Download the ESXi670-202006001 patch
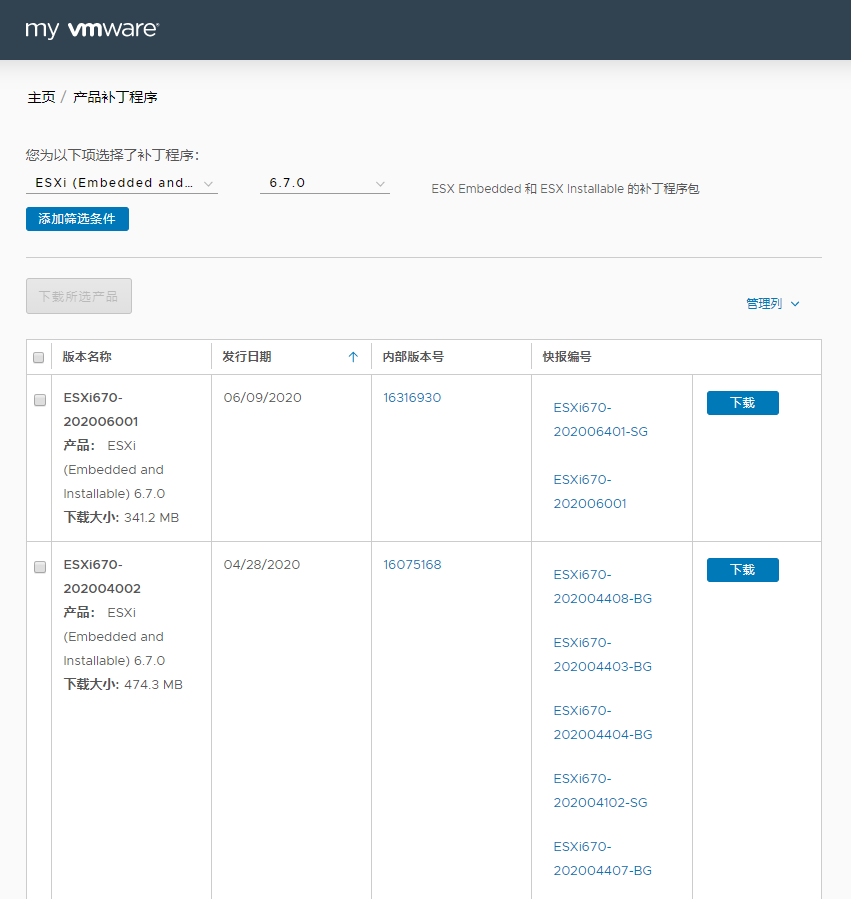 point(743,403)
